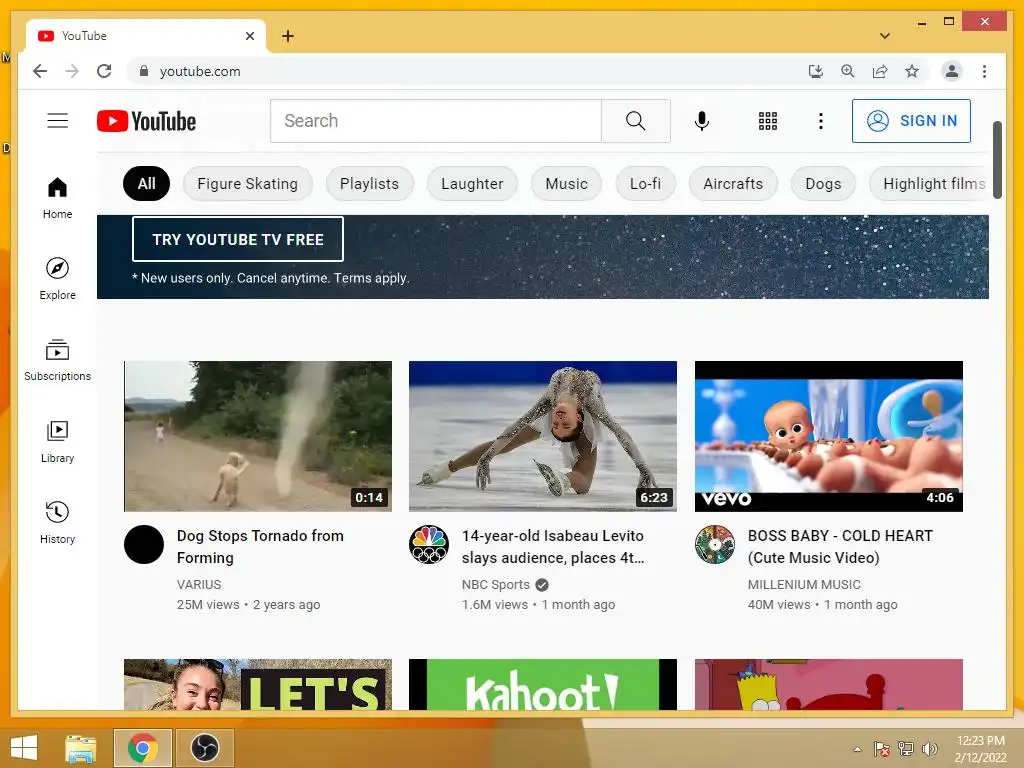This screenshot has width=1024, height=768.
Task: Click in the YouTube Search field
Action: pyautogui.click(x=436, y=121)
